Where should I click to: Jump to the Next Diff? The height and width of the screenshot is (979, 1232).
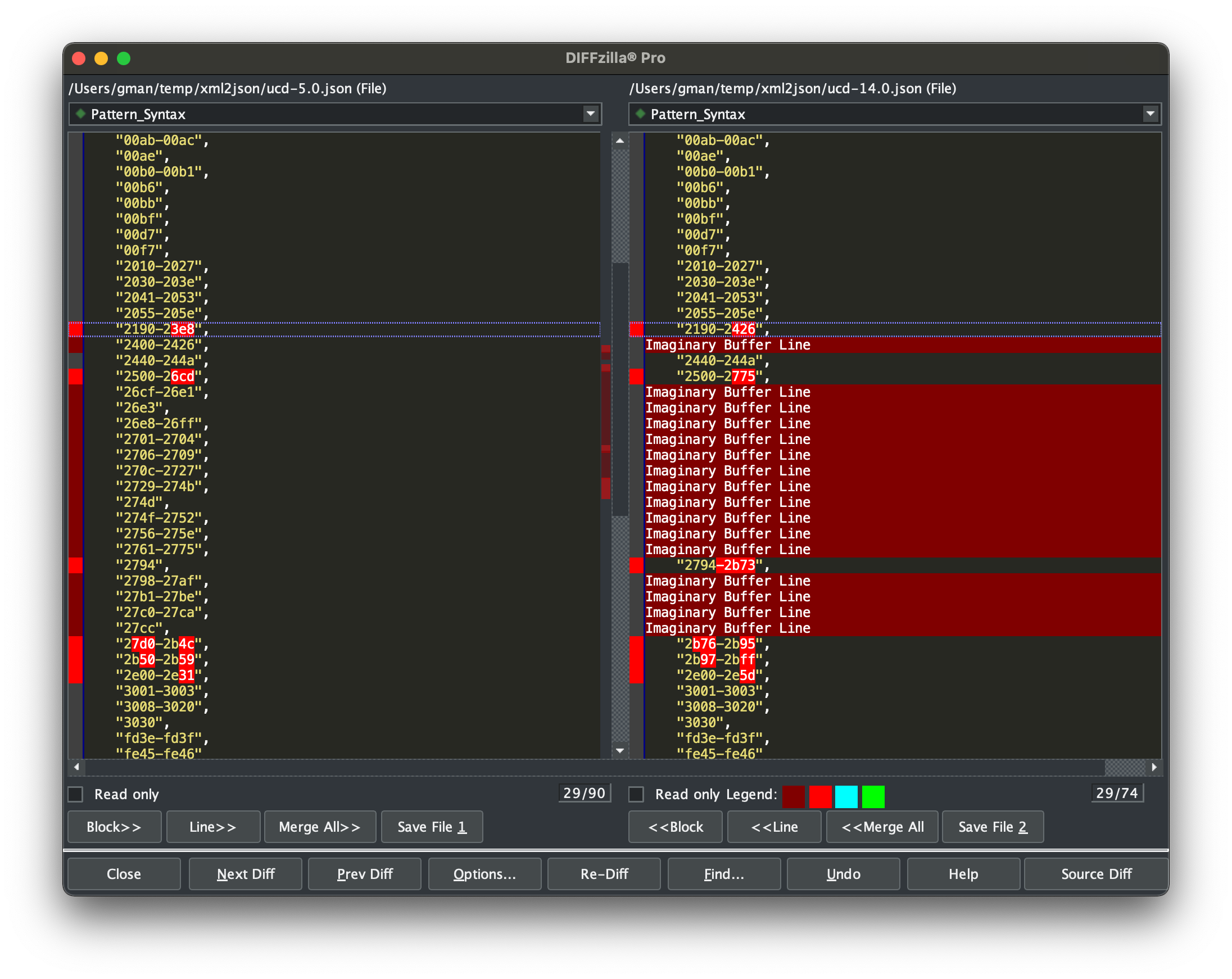(x=245, y=874)
